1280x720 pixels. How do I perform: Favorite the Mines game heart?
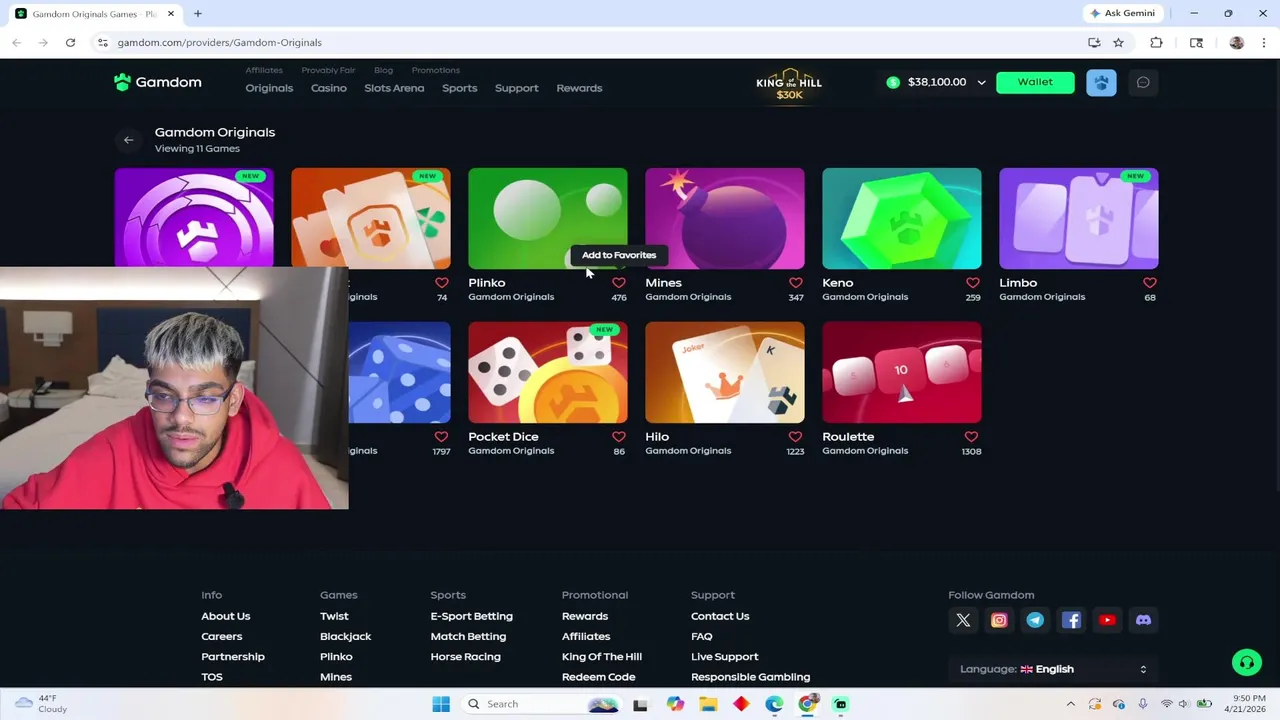(795, 283)
